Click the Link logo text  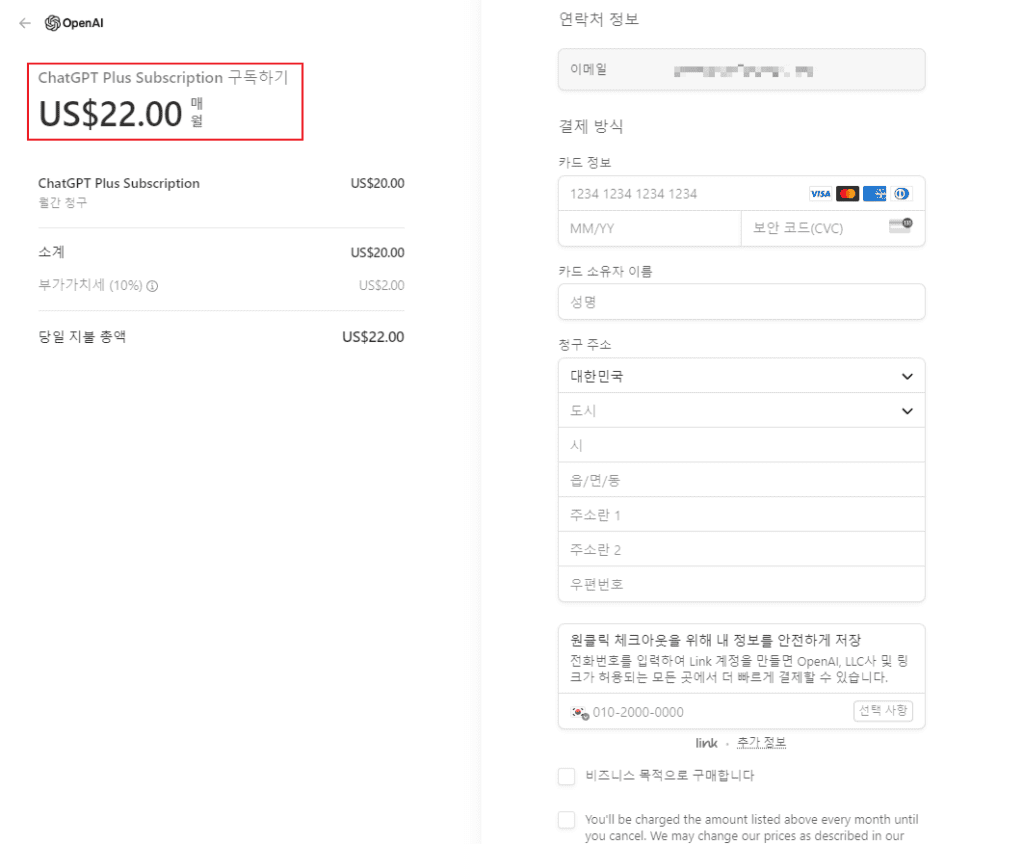707,742
